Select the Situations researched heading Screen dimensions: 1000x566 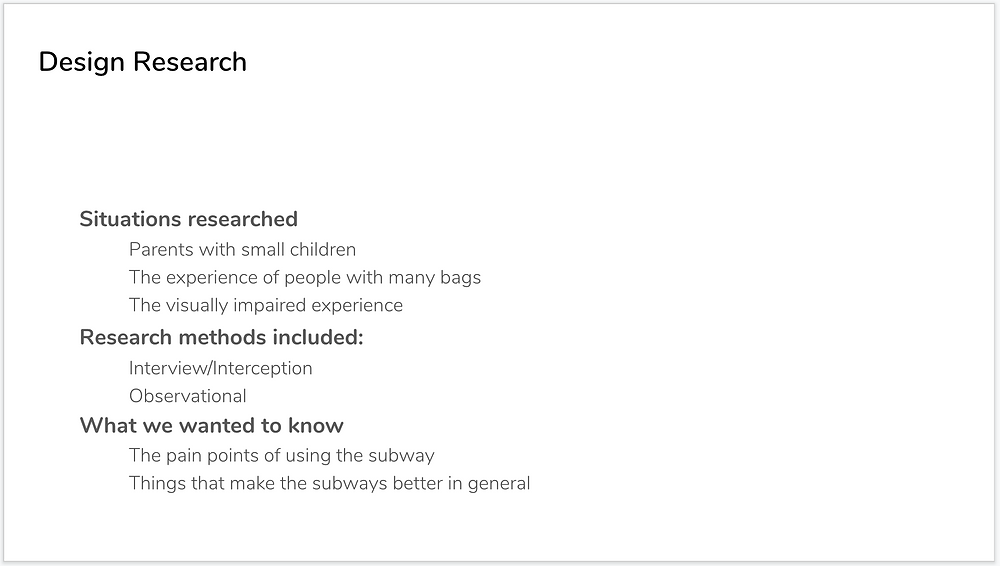point(188,219)
